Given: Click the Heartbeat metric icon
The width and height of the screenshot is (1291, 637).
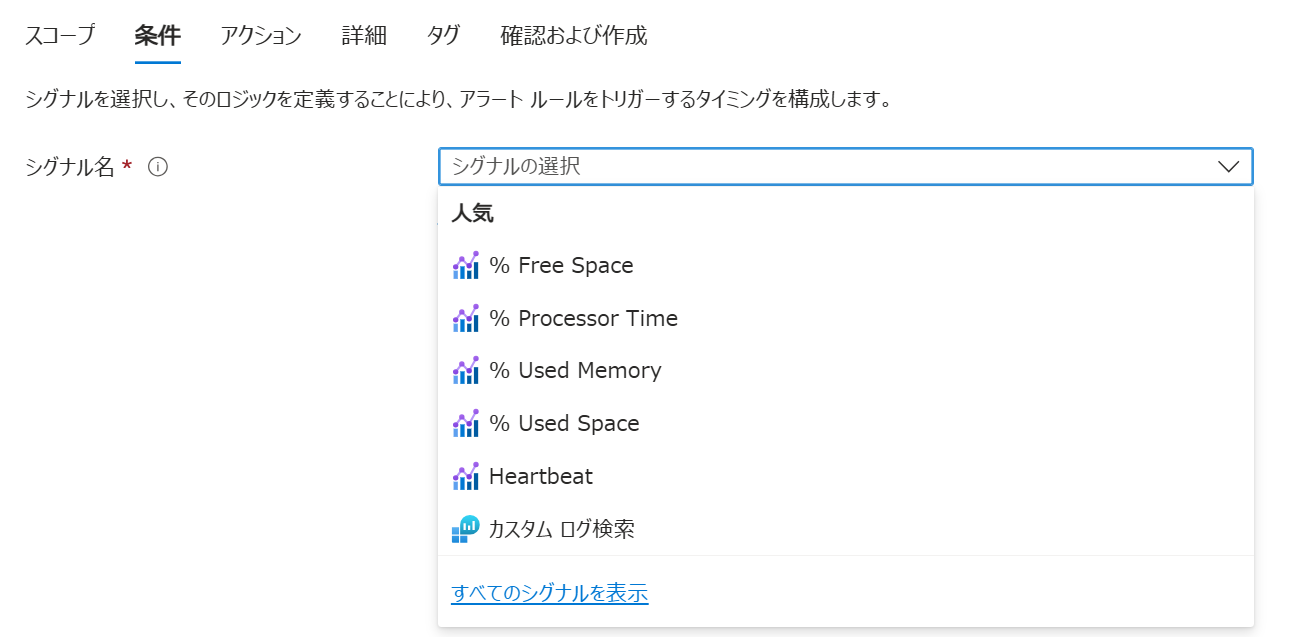Looking at the screenshot, I should (x=465, y=476).
